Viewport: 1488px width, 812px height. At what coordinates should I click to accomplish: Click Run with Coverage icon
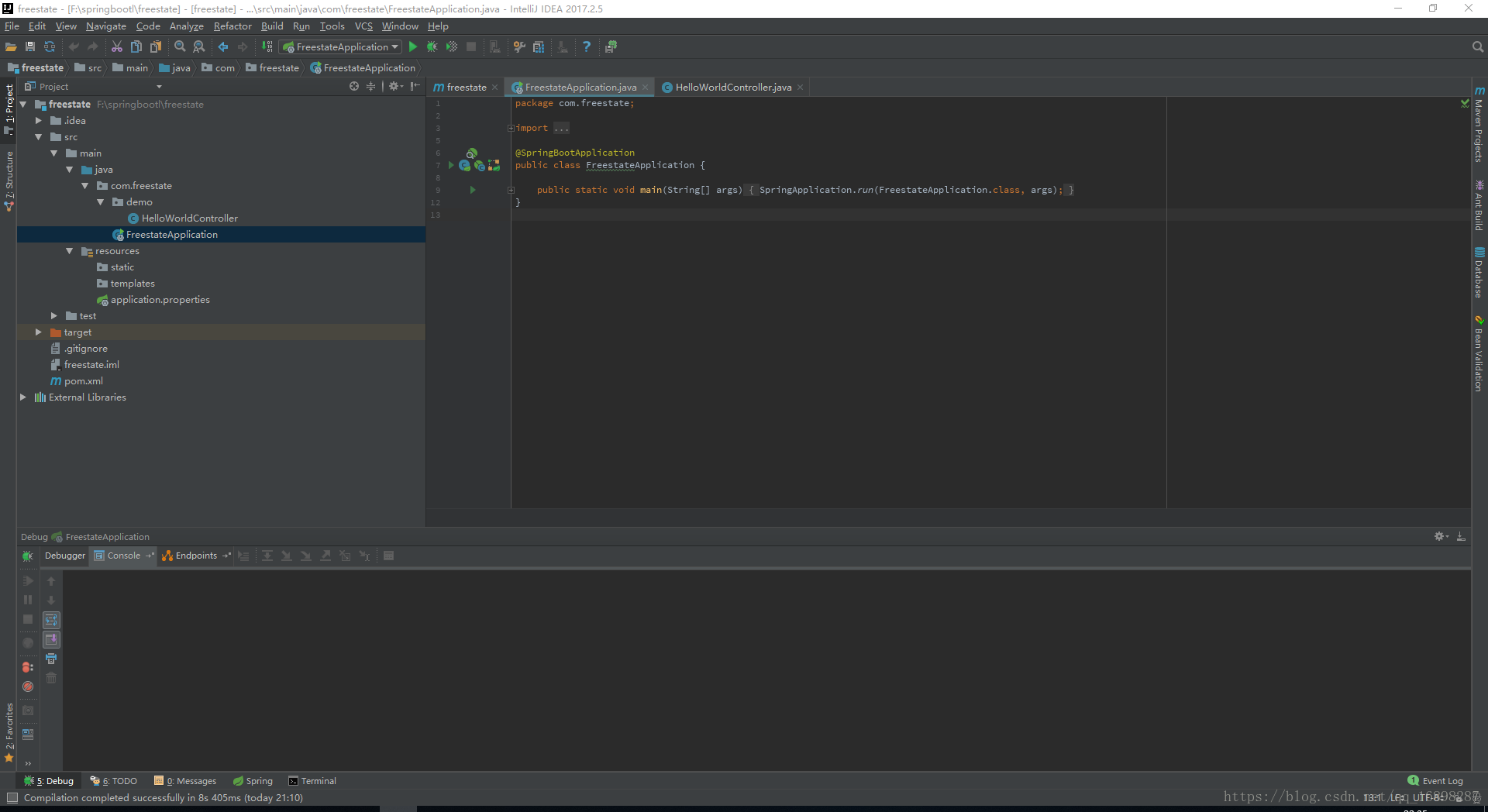click(452, 47)
